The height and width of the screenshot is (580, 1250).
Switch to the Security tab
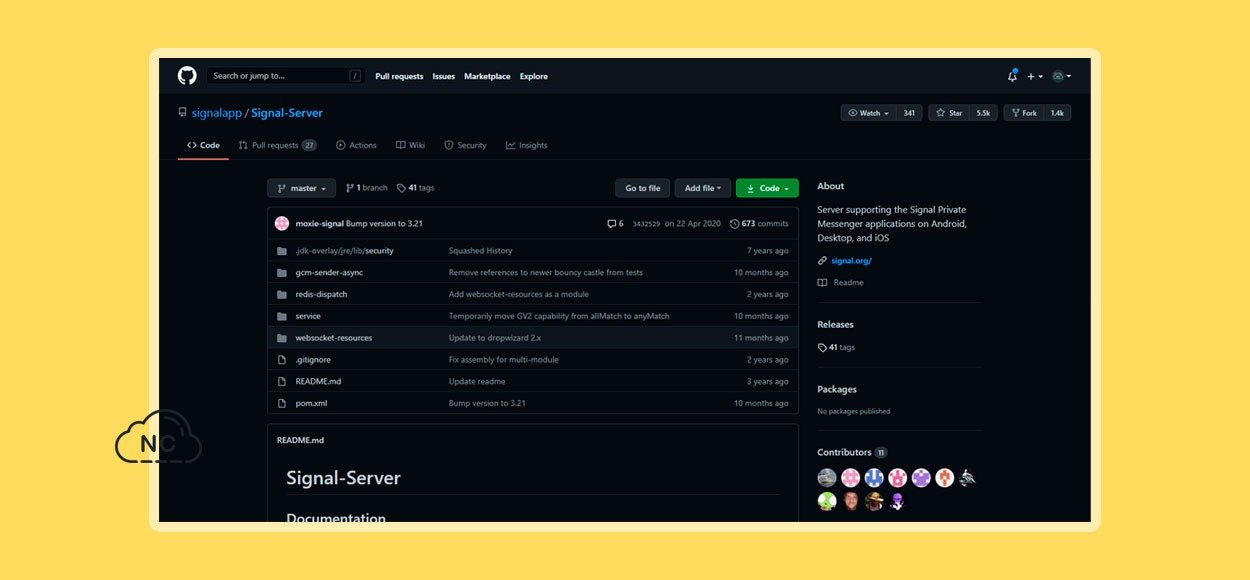[465, 145]
